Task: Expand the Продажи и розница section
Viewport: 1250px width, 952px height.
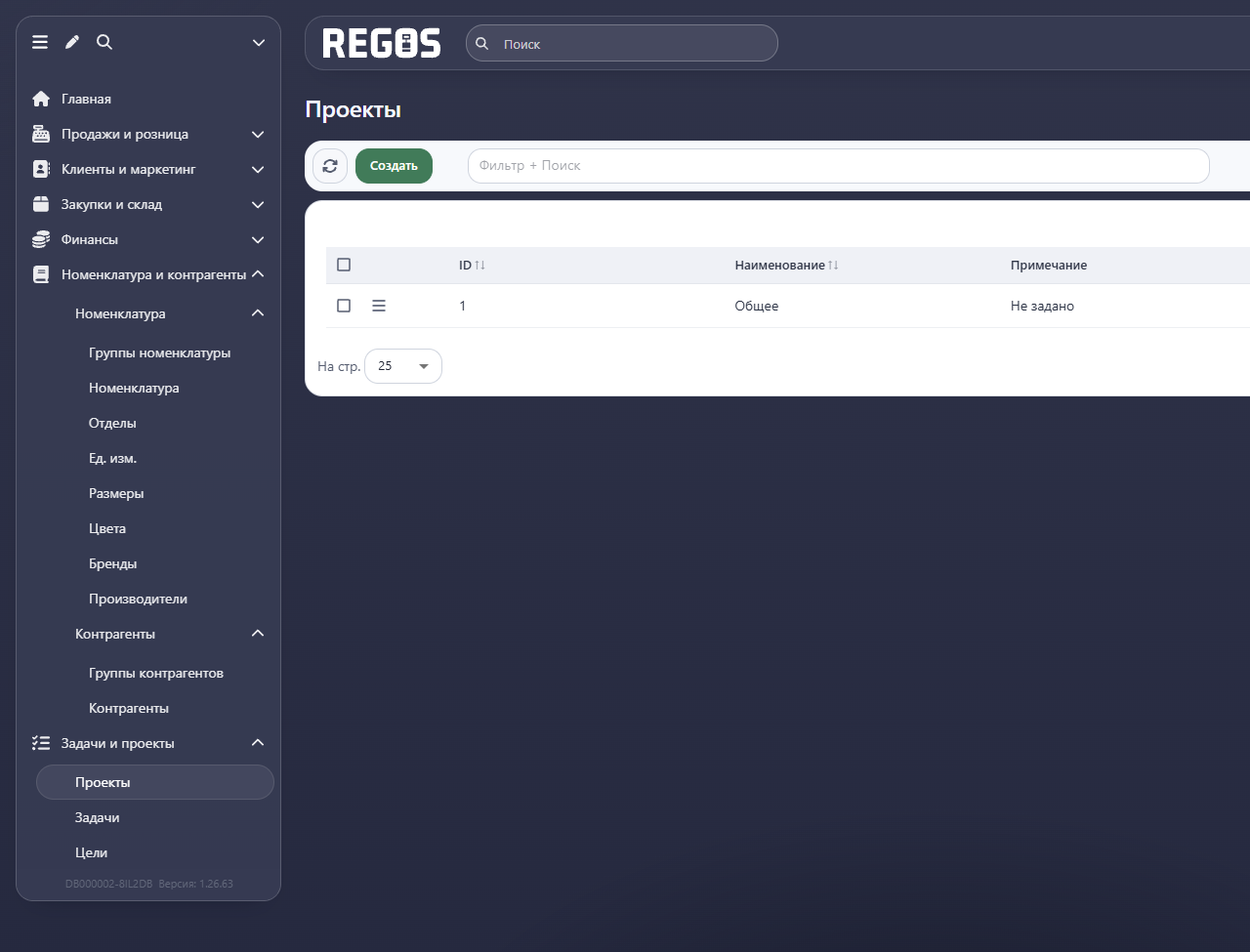Action: coord(258,134)
